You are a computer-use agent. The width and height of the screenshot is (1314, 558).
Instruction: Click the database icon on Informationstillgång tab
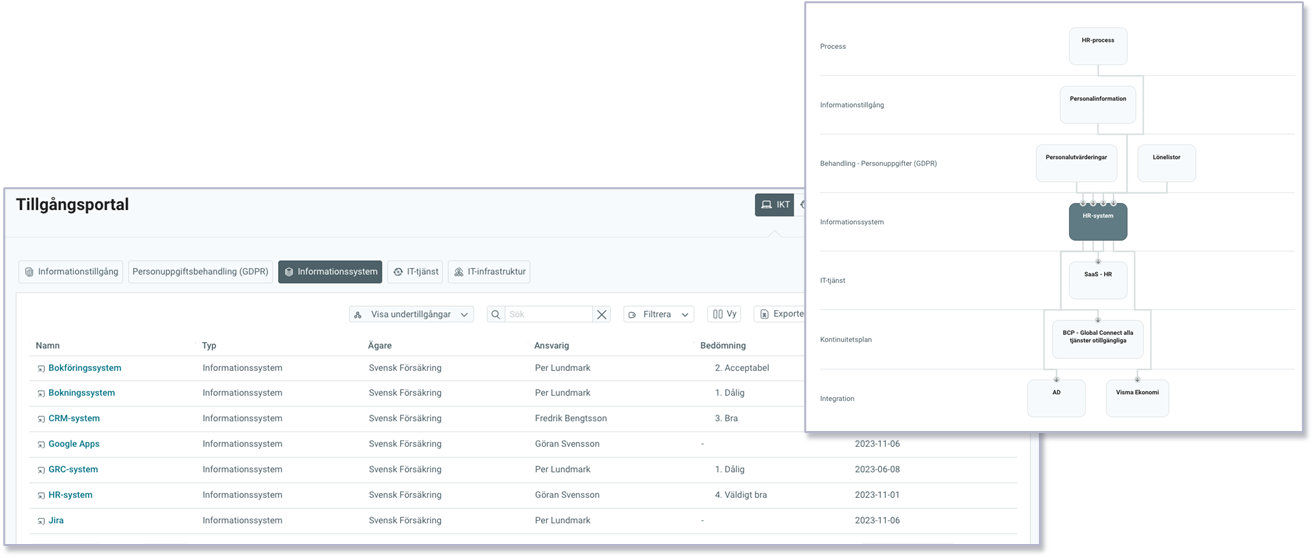29,272
